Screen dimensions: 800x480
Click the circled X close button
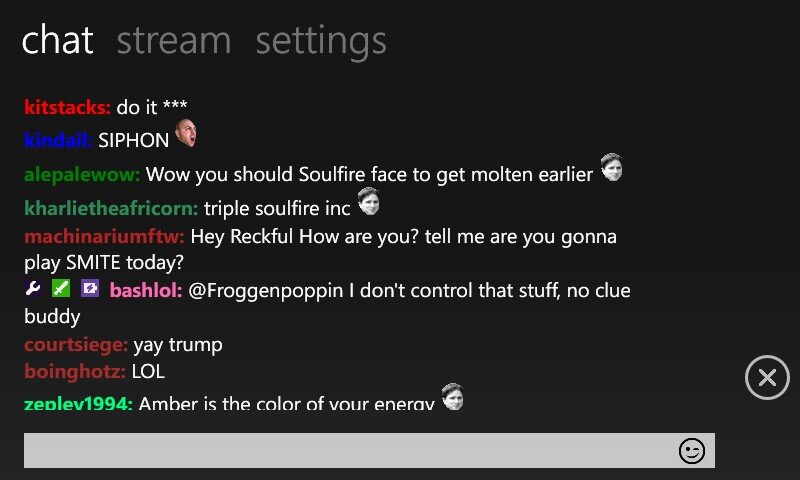tap(767, 377)
